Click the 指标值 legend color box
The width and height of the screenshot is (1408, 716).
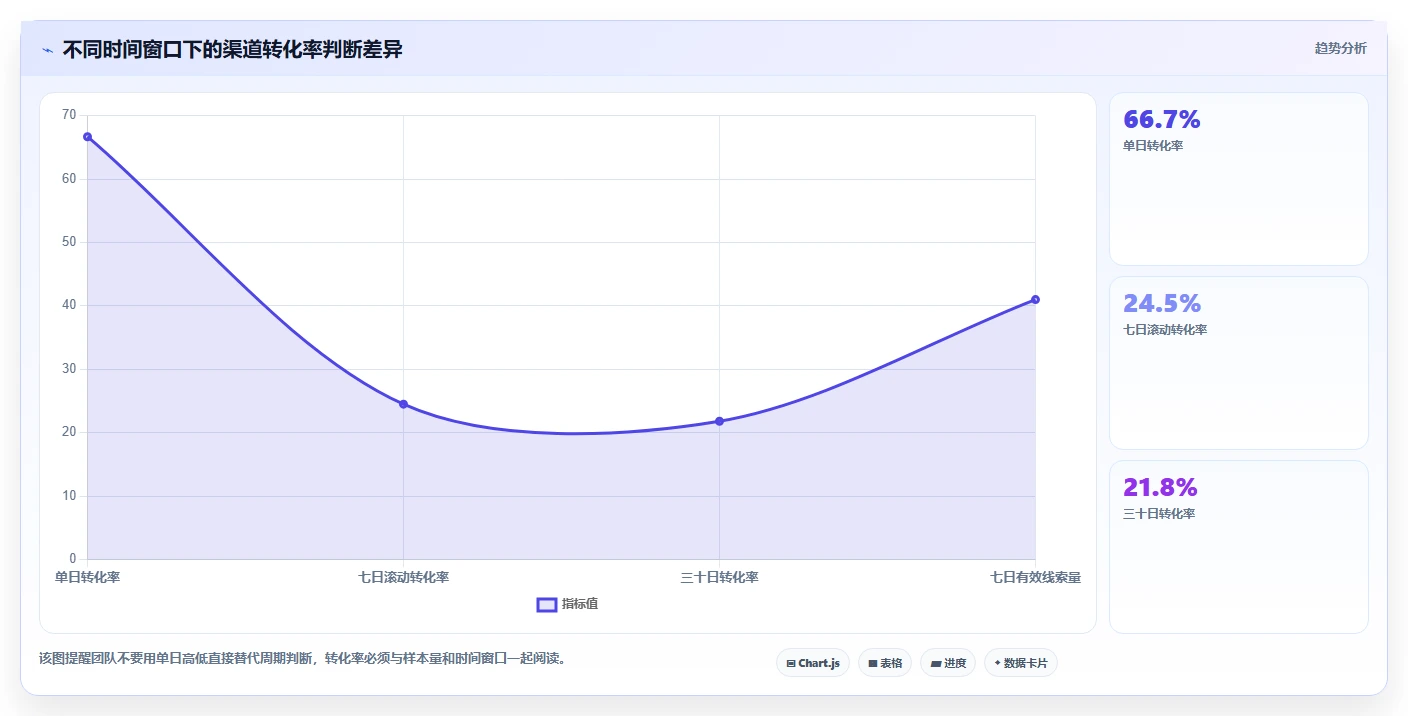(547, 604)
